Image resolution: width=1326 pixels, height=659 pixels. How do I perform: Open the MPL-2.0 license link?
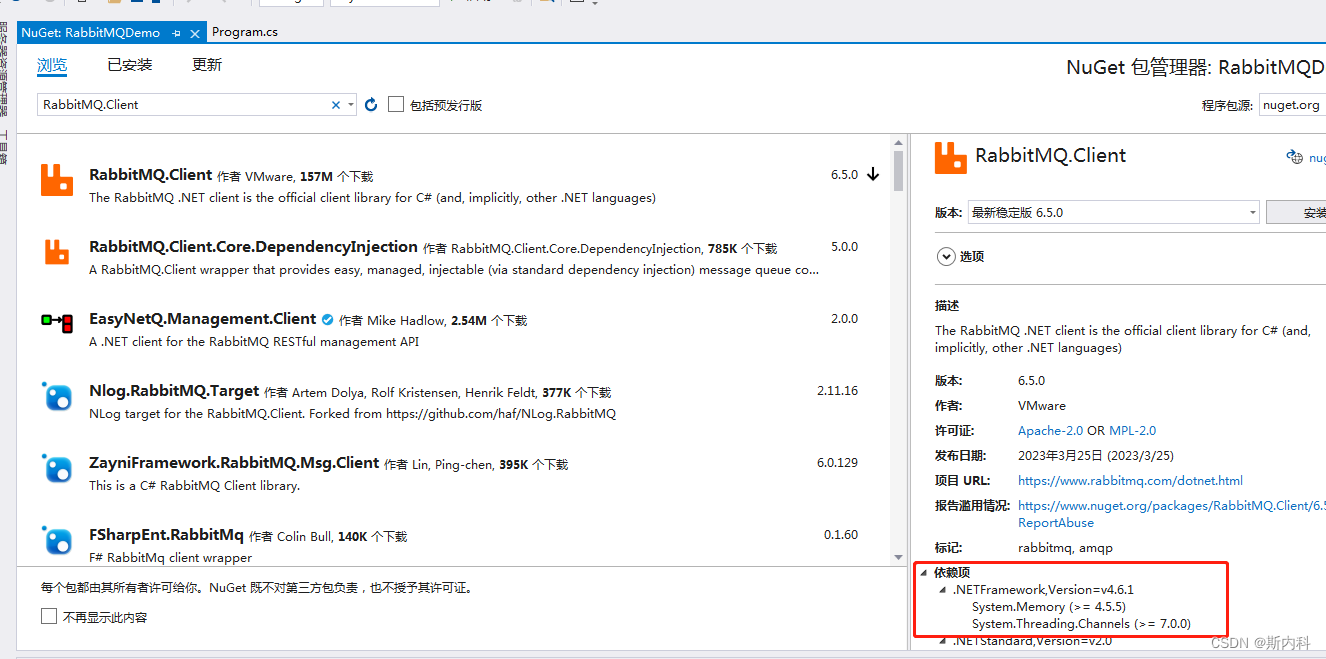click(x=1132, y=430)
